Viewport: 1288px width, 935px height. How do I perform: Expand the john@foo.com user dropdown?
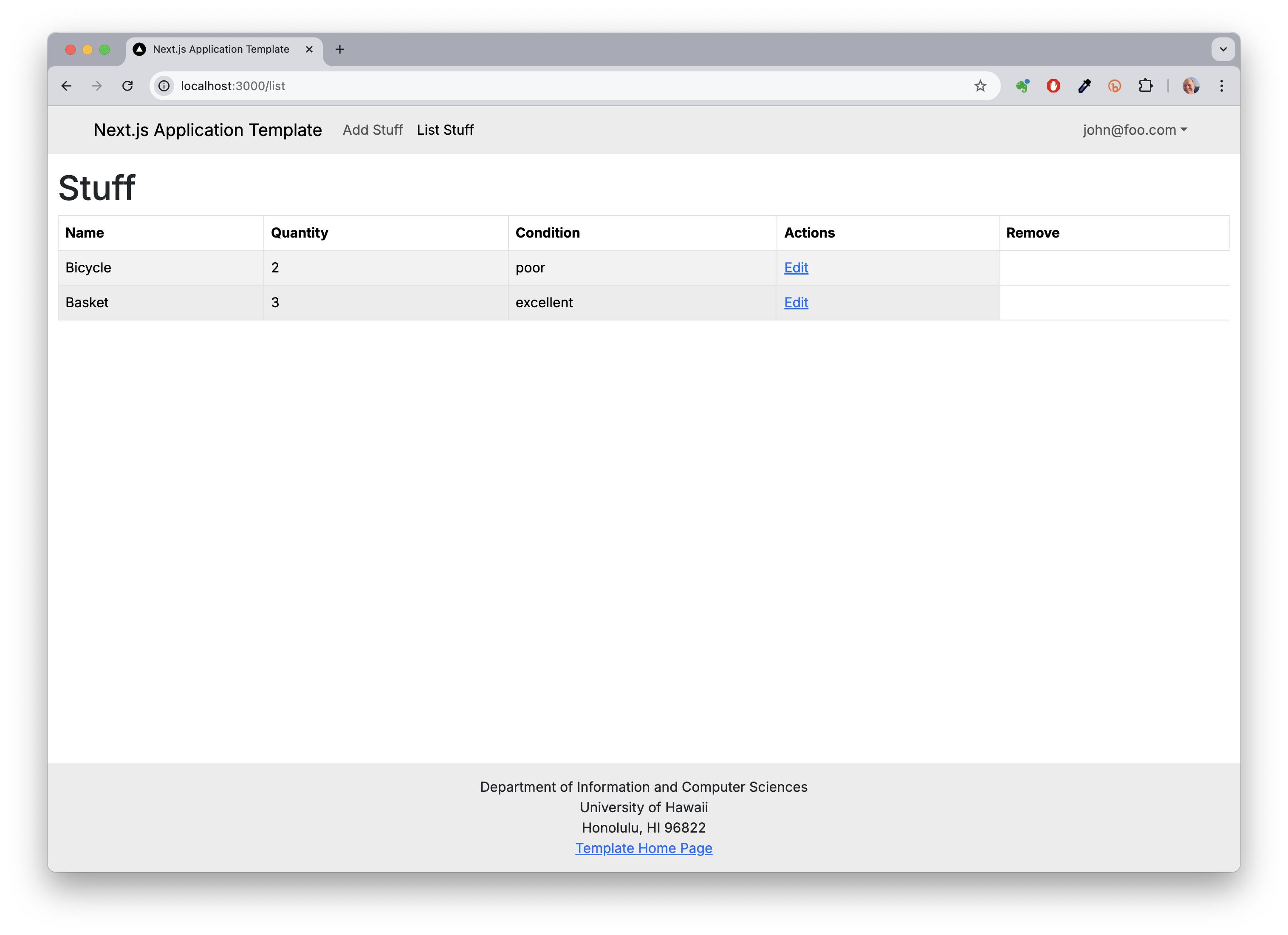(x=1134, y=130)
